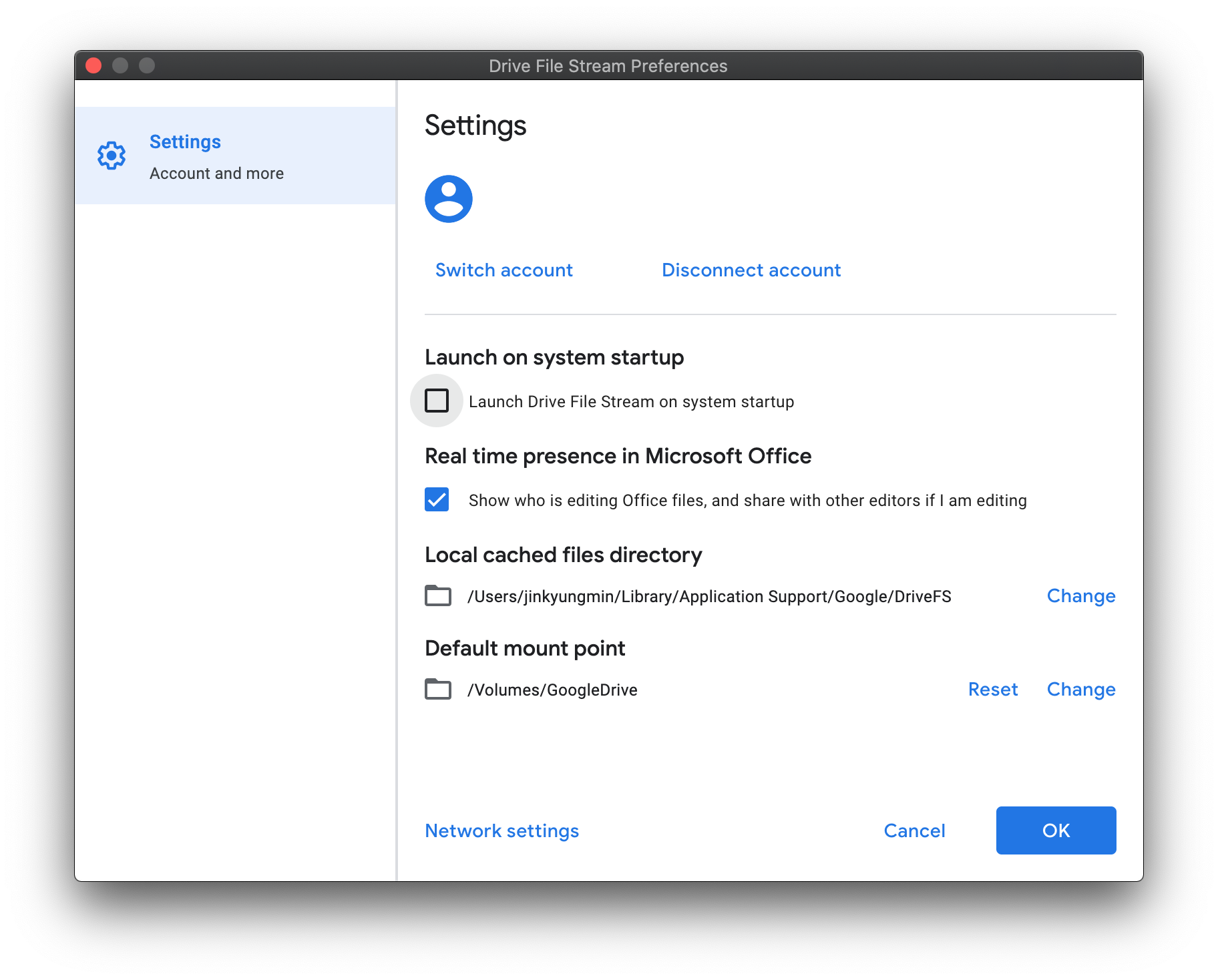Enable Launch Drive File Stream on system startup
This screenshot has width=1218, height=980.
coord(437,401)
